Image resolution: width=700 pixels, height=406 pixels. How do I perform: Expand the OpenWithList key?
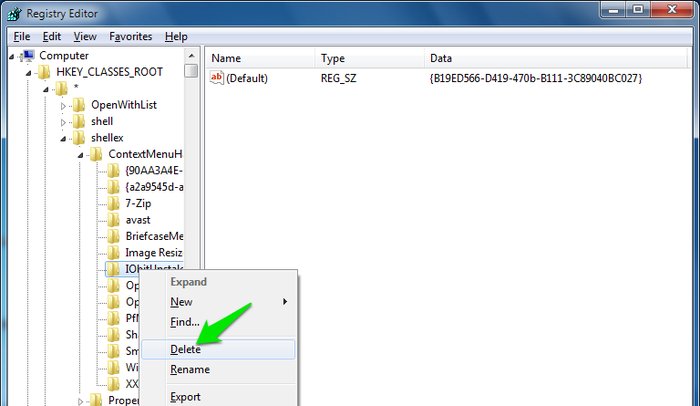pyautogui.click(x=63, y=106)
